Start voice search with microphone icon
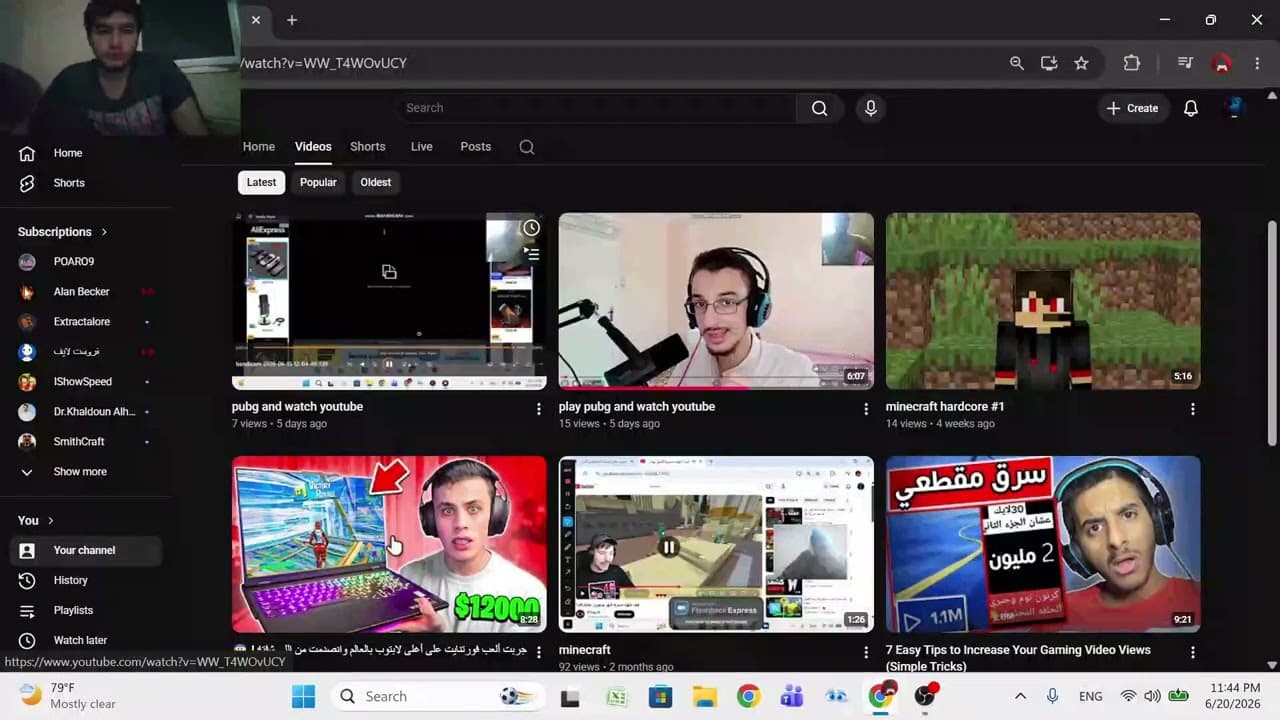This screenshot has height=720, width=1280. tap(870, 108)
